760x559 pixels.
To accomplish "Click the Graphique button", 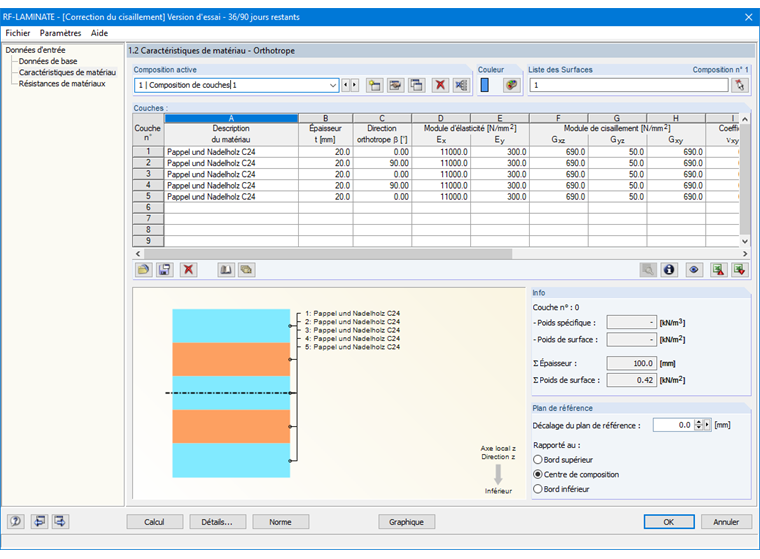I will pyautogui.click(x=406, y=521).
